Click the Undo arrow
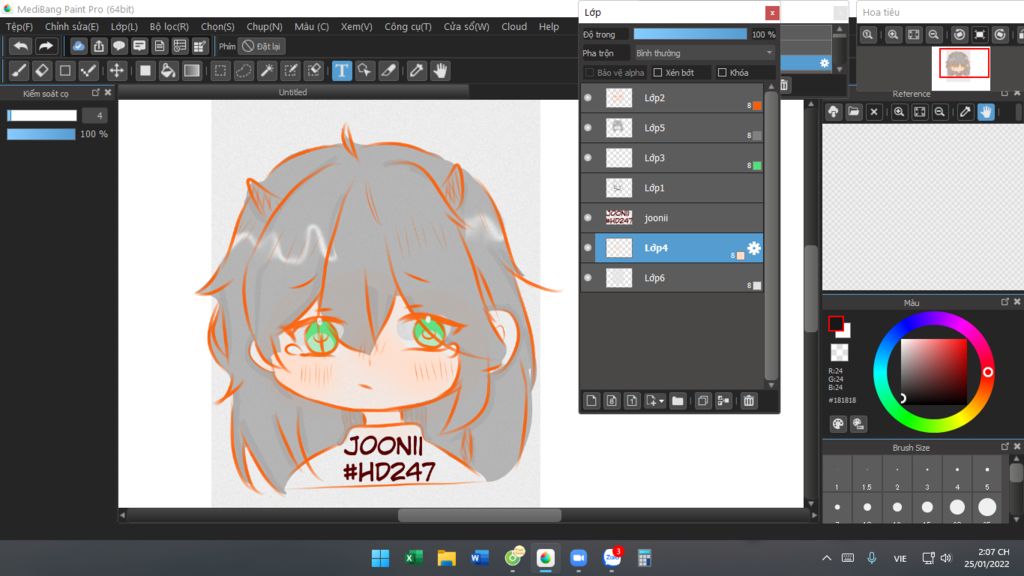1024x576 pixels. pos(21,46)
